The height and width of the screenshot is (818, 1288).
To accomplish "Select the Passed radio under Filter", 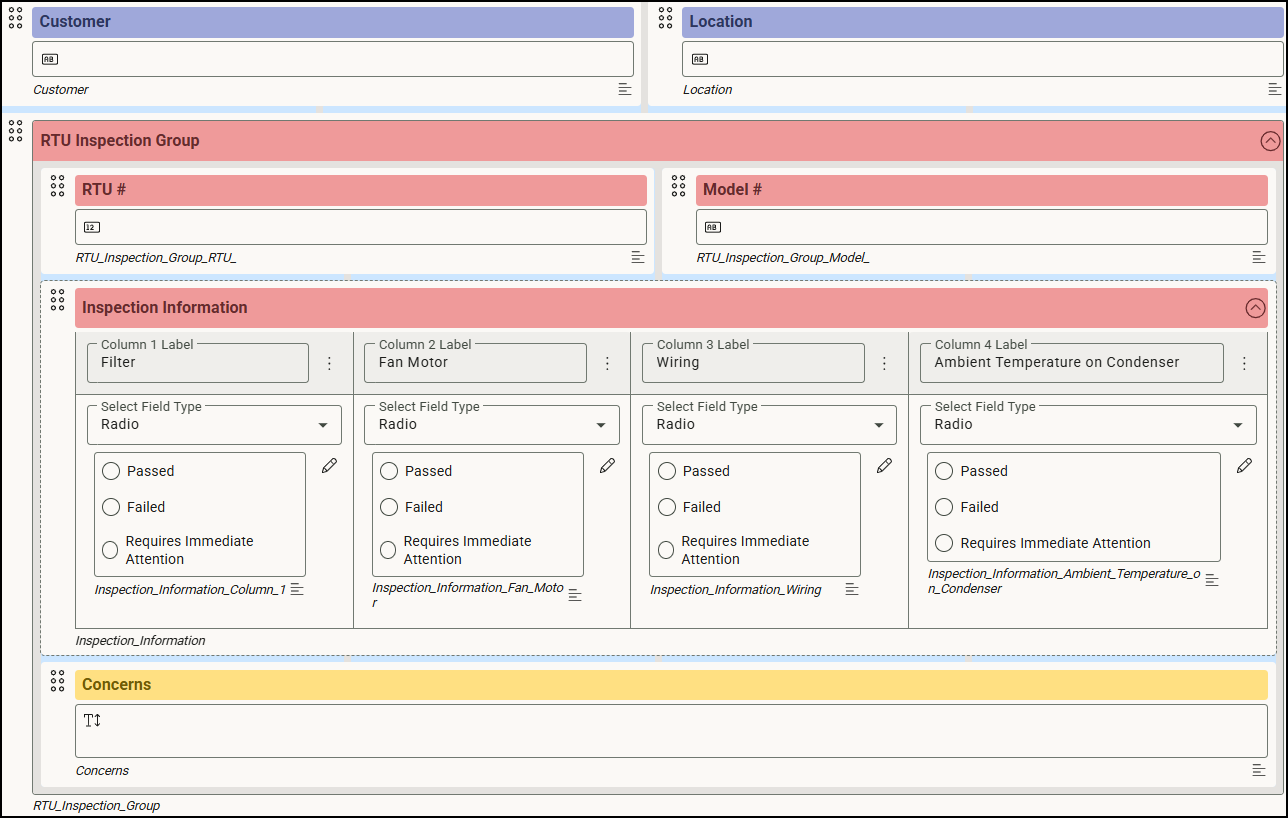I will [111, 471].
